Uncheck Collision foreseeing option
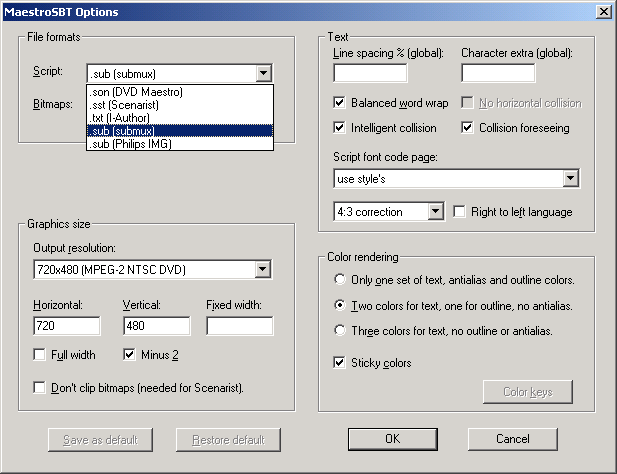 coord(468,128)
